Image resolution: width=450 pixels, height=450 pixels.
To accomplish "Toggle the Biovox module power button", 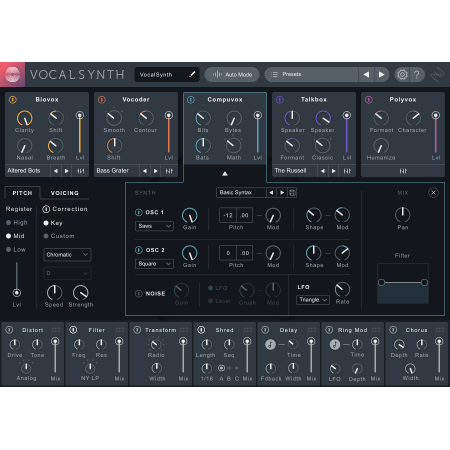I will click(x=13, y=100).
